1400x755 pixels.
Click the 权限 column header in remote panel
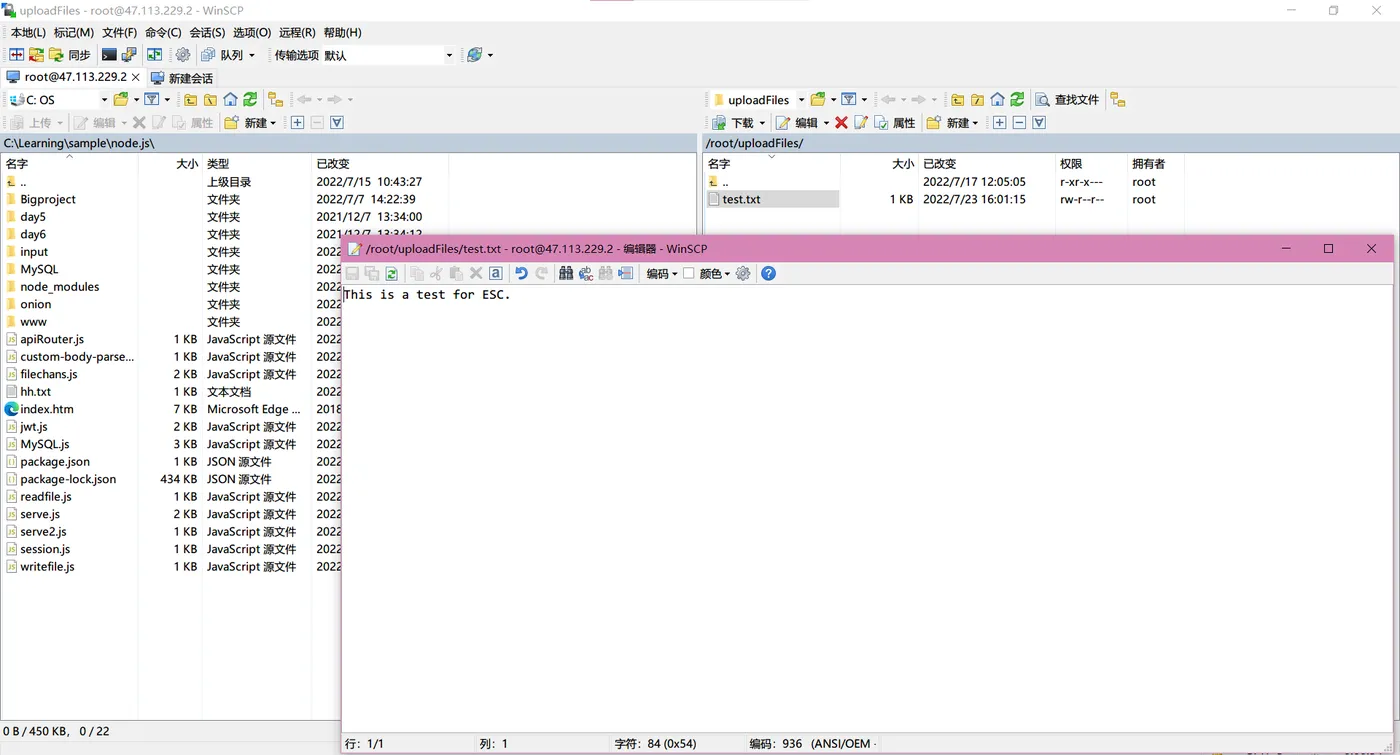(x=1090, y=163)
